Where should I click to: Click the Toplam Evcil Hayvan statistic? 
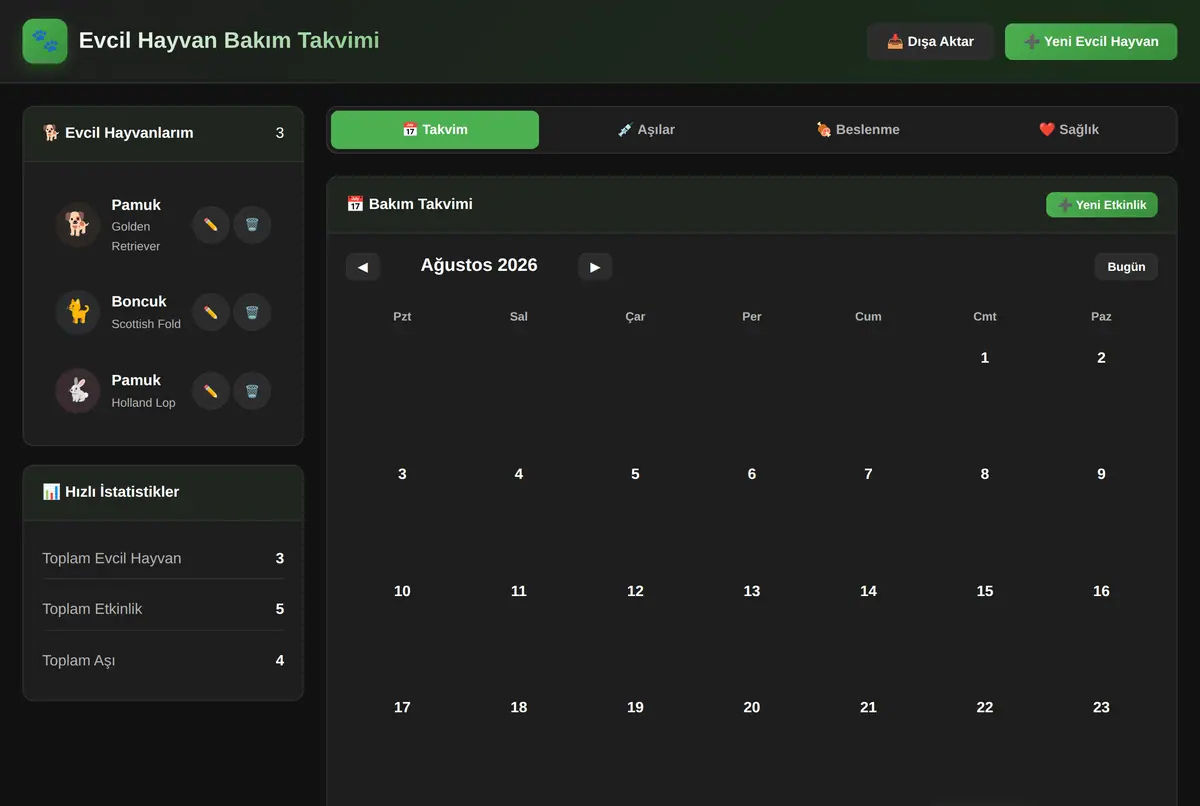[163, 558]
